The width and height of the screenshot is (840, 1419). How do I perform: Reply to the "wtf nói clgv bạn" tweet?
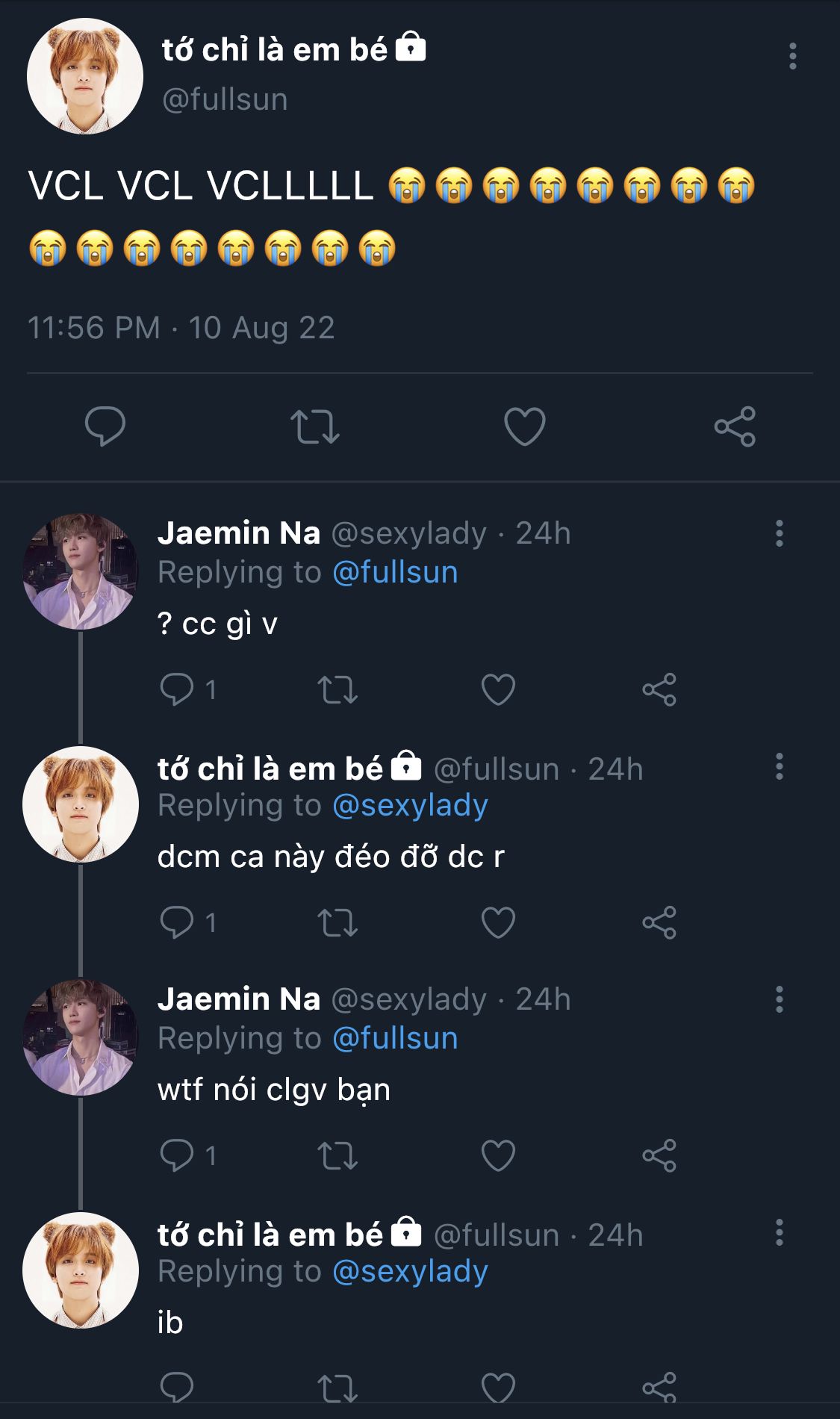178,1155
